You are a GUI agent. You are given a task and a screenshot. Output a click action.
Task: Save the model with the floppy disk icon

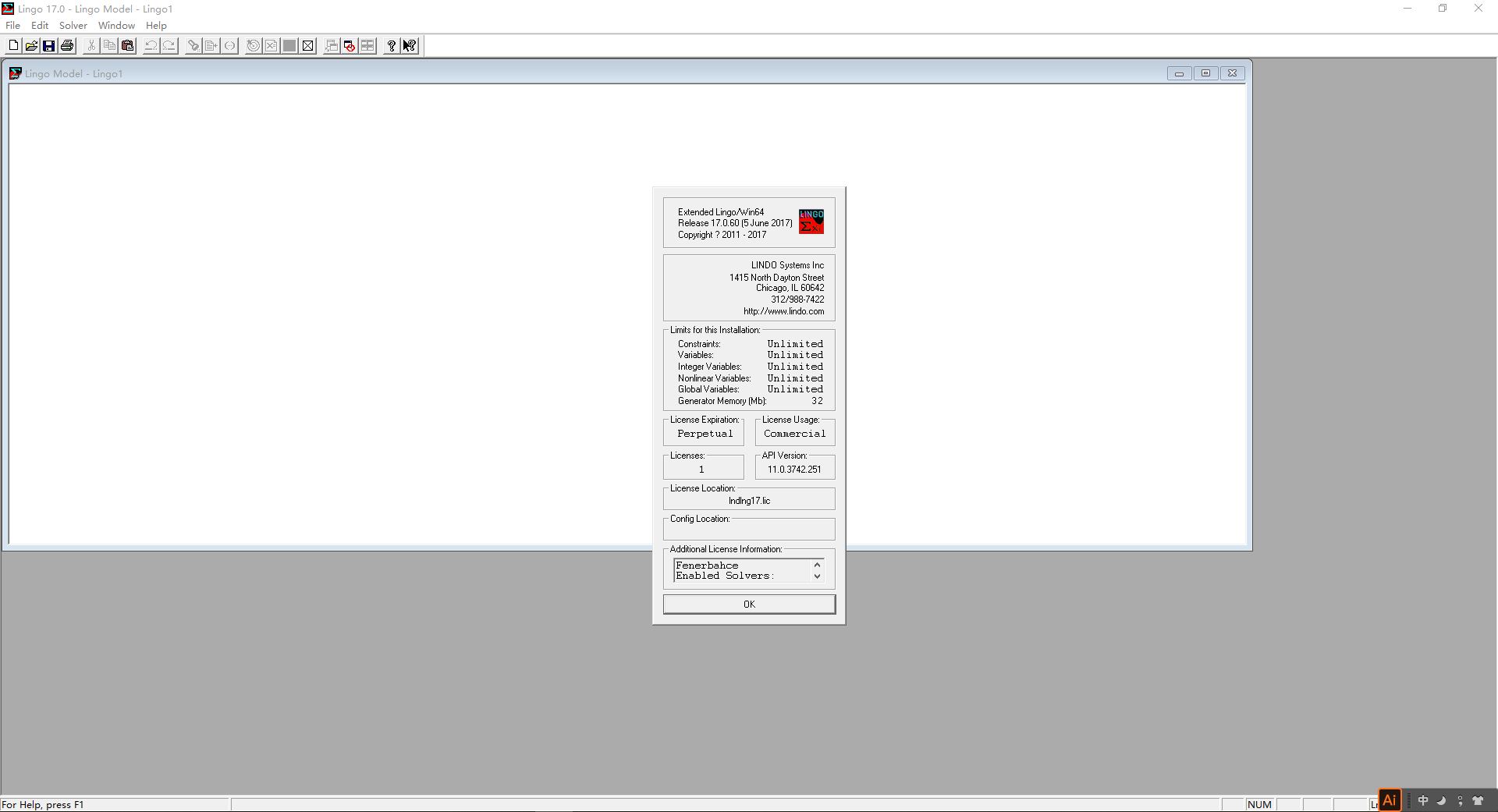(x=49, y=46)
